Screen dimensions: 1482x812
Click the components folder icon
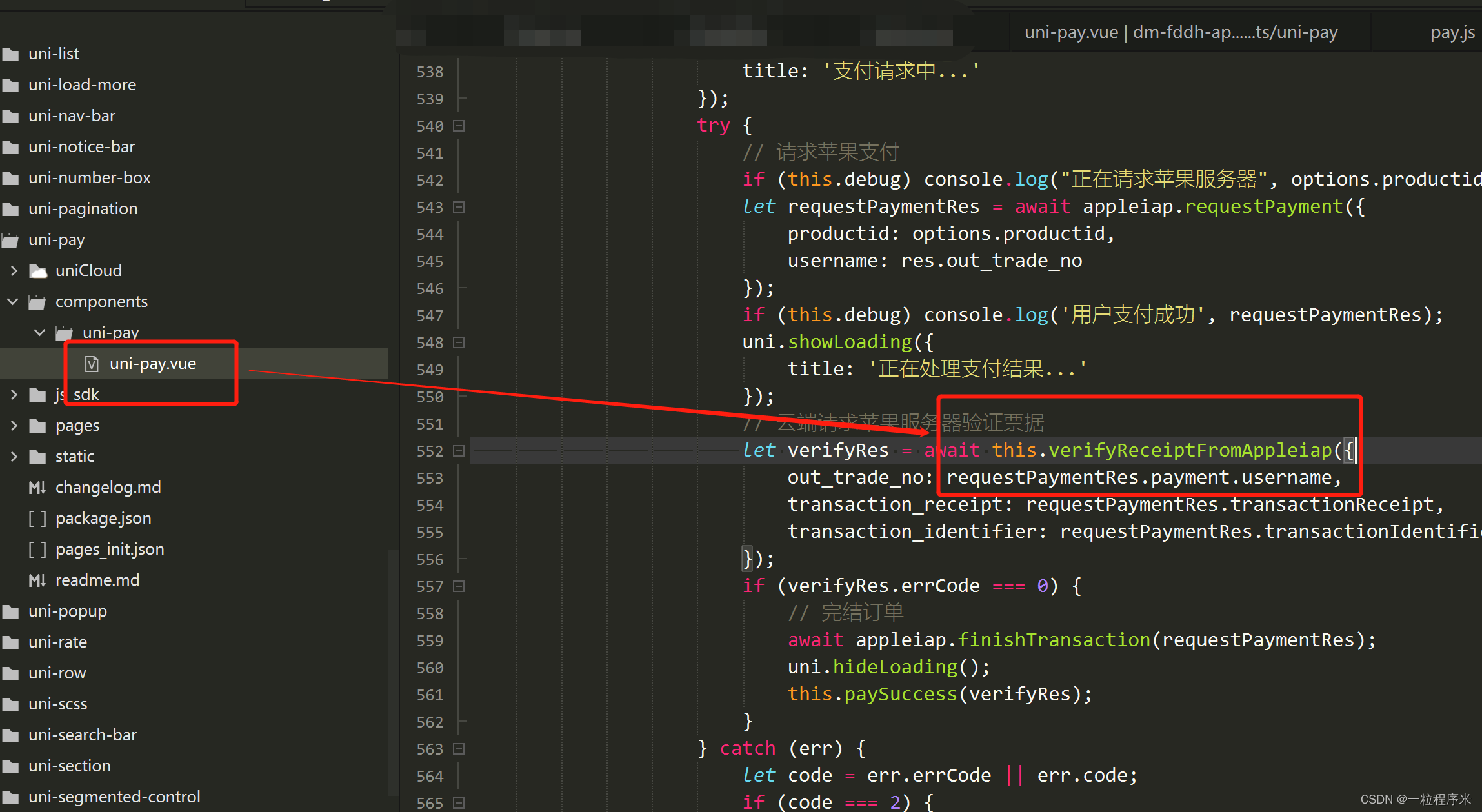38,302
